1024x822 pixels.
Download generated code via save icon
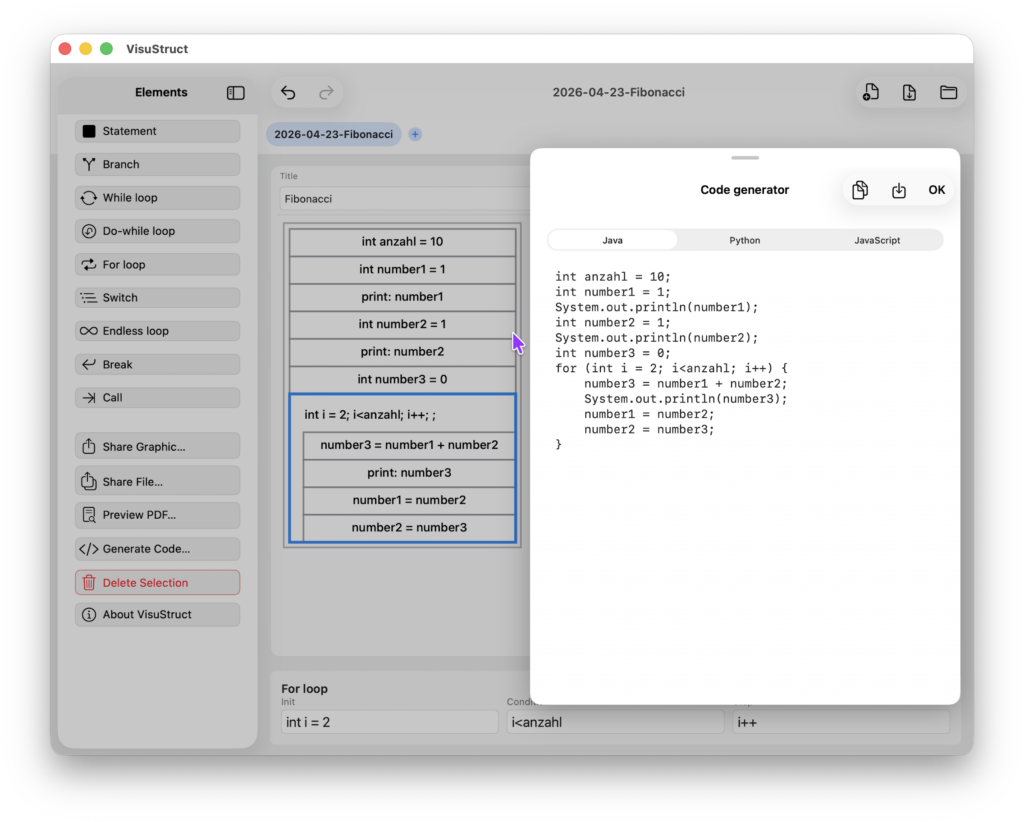tap(899, 190)
